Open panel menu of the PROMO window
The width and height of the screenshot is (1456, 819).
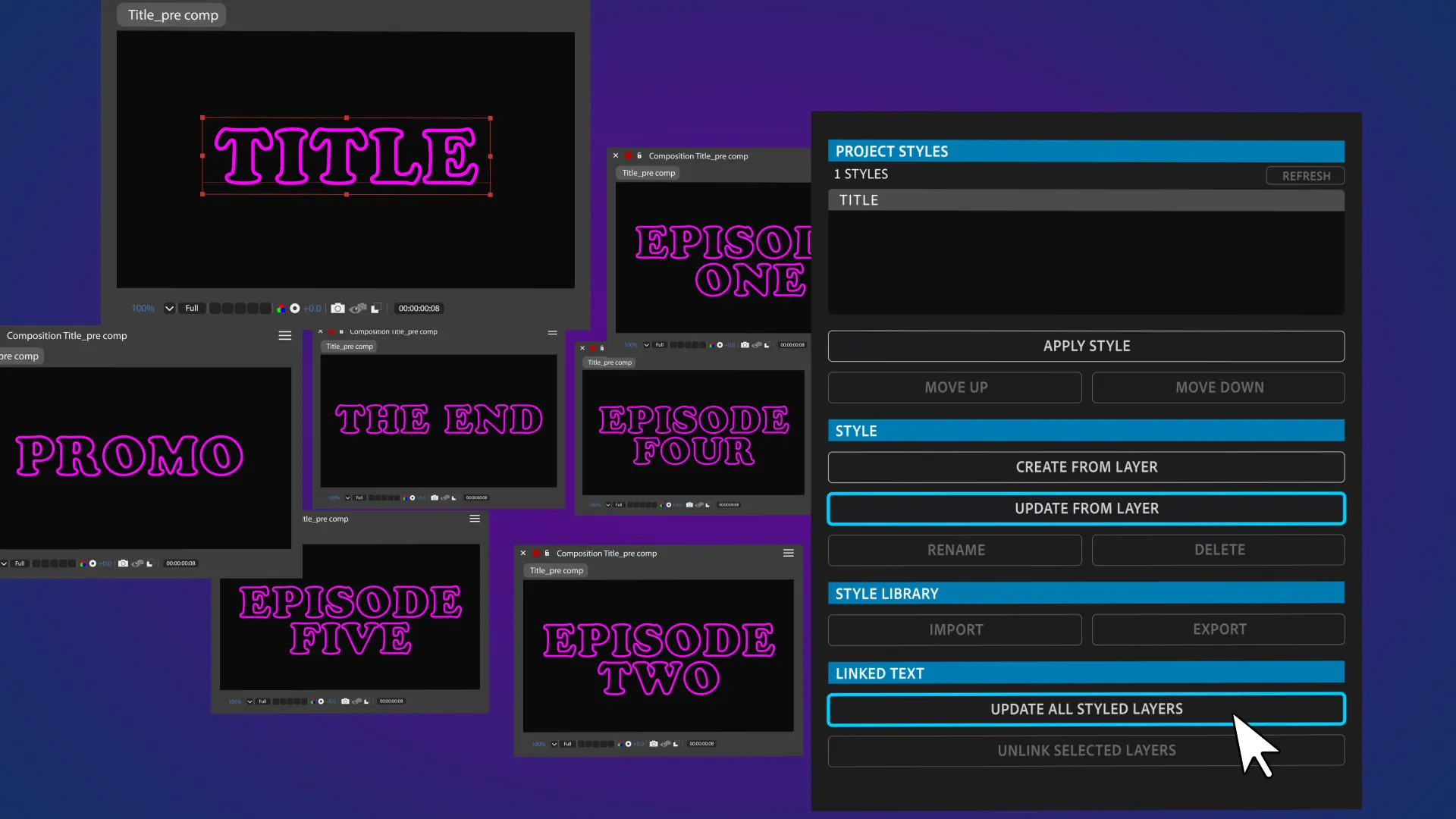click(285, 336)
